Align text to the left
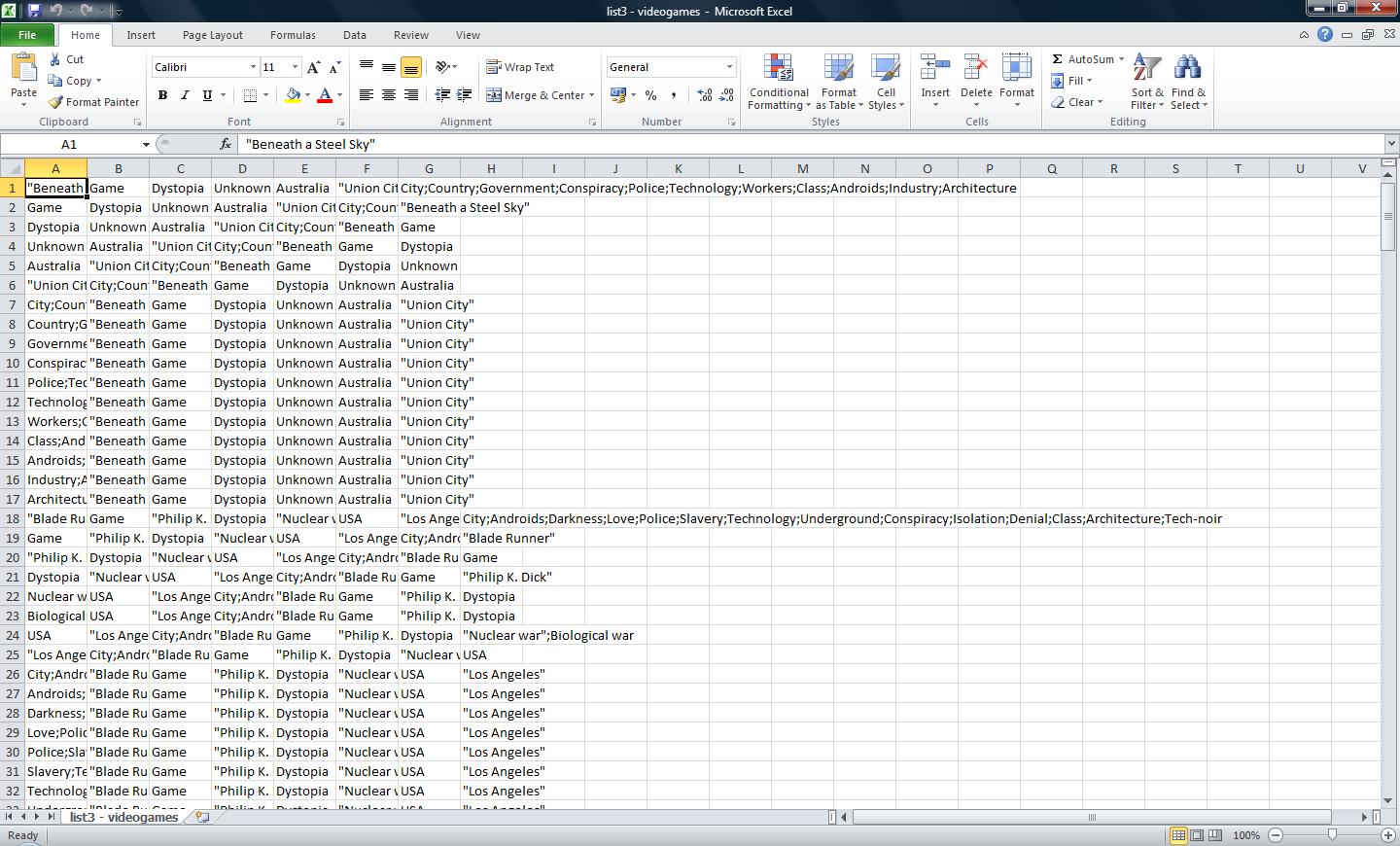The width and height of the screenshot is (1400, 846). click(x=367, y=95)
